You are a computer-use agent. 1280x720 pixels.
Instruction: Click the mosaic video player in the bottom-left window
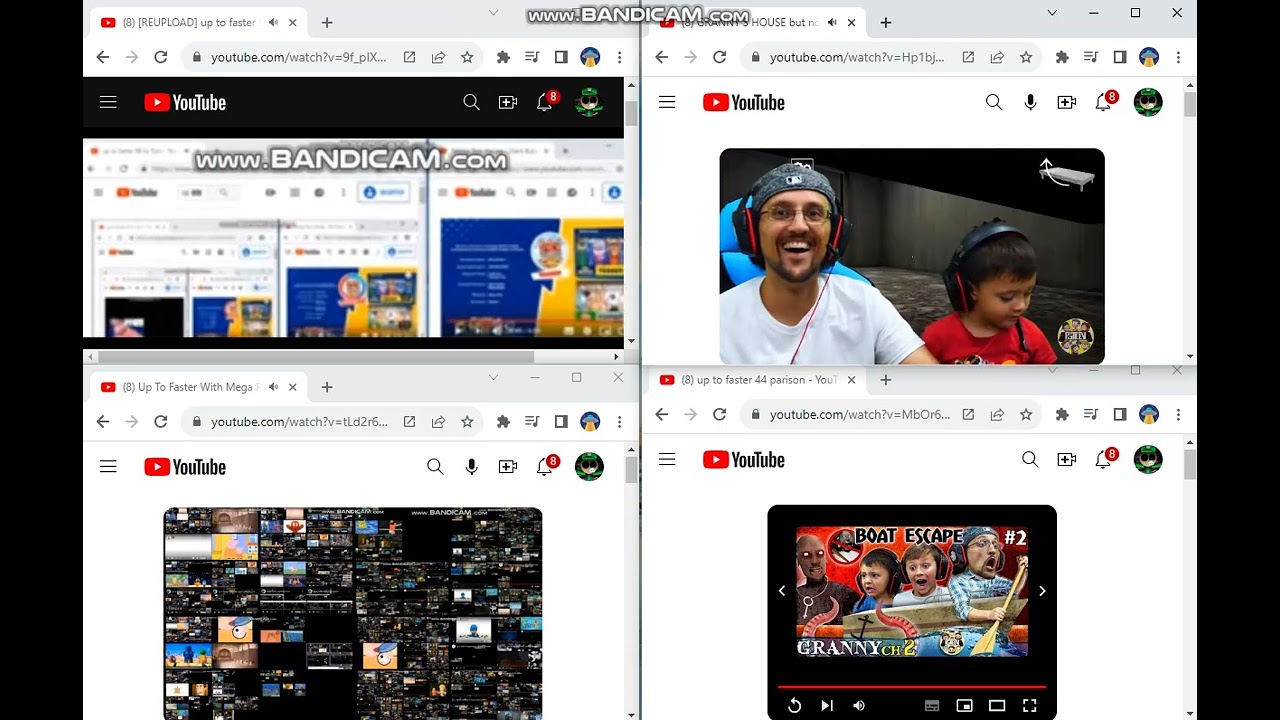point(353,613)
